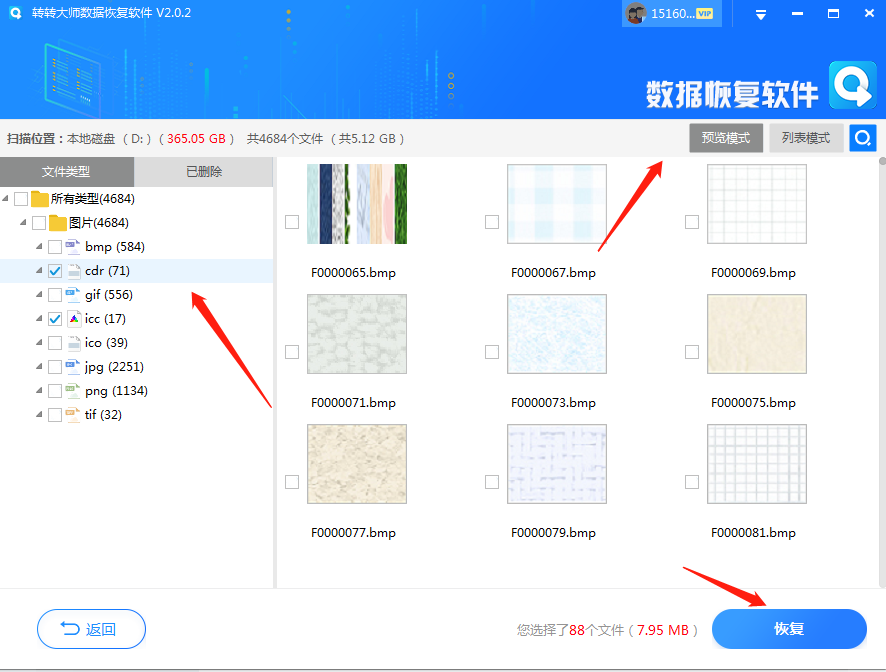This screenshot has width=886, height=672.
Task: Collapse the 图片 tree node
Action: (22, 223)
